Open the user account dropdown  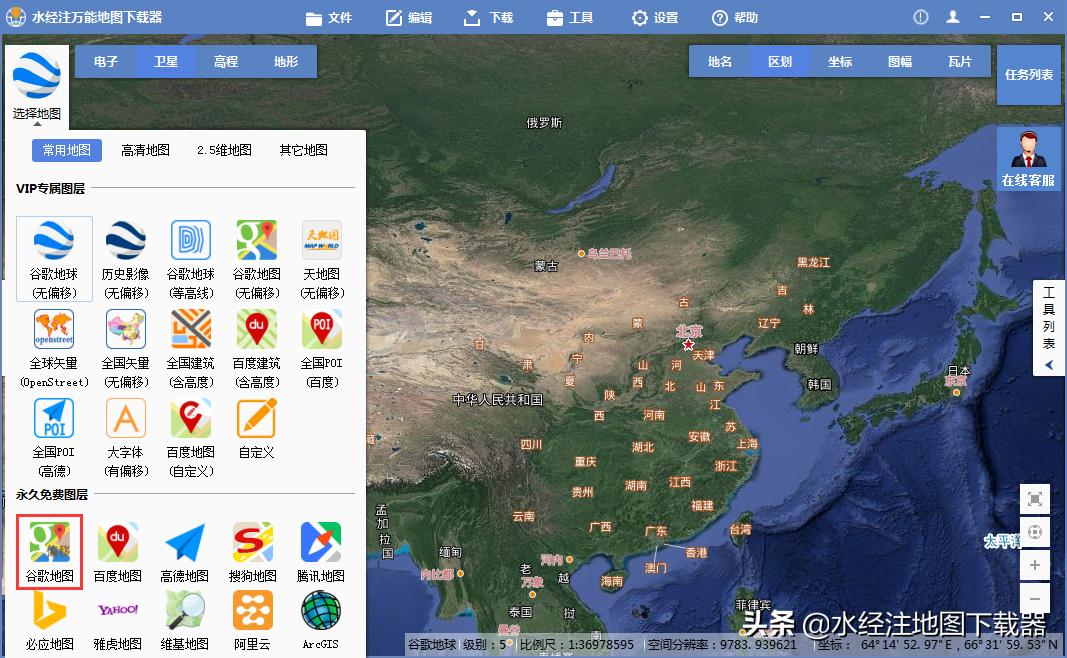[952, 16]
